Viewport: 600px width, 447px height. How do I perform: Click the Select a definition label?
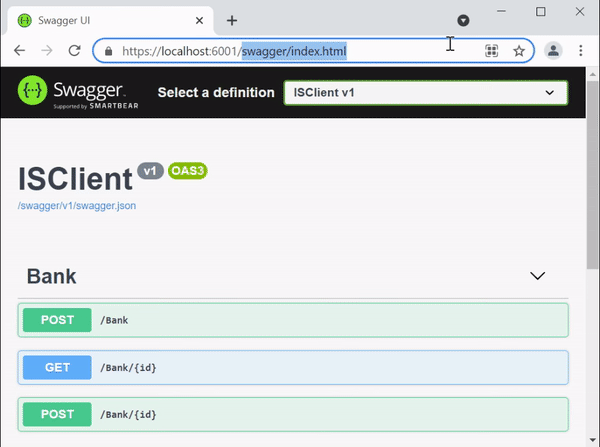click(216, 93)
